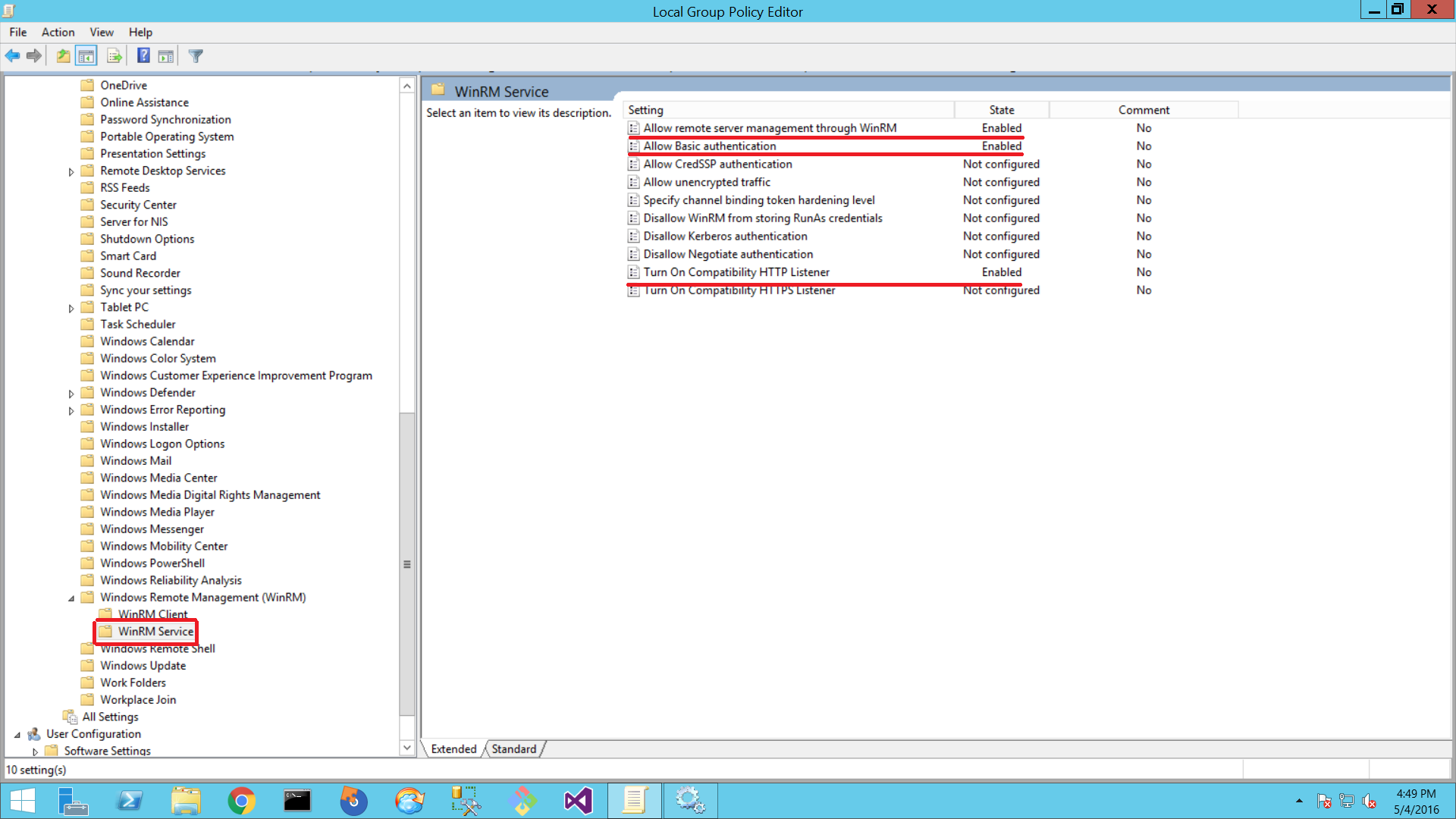Open PowerShell from the taskbar
Screen dimensions: 1456x819
130,801
